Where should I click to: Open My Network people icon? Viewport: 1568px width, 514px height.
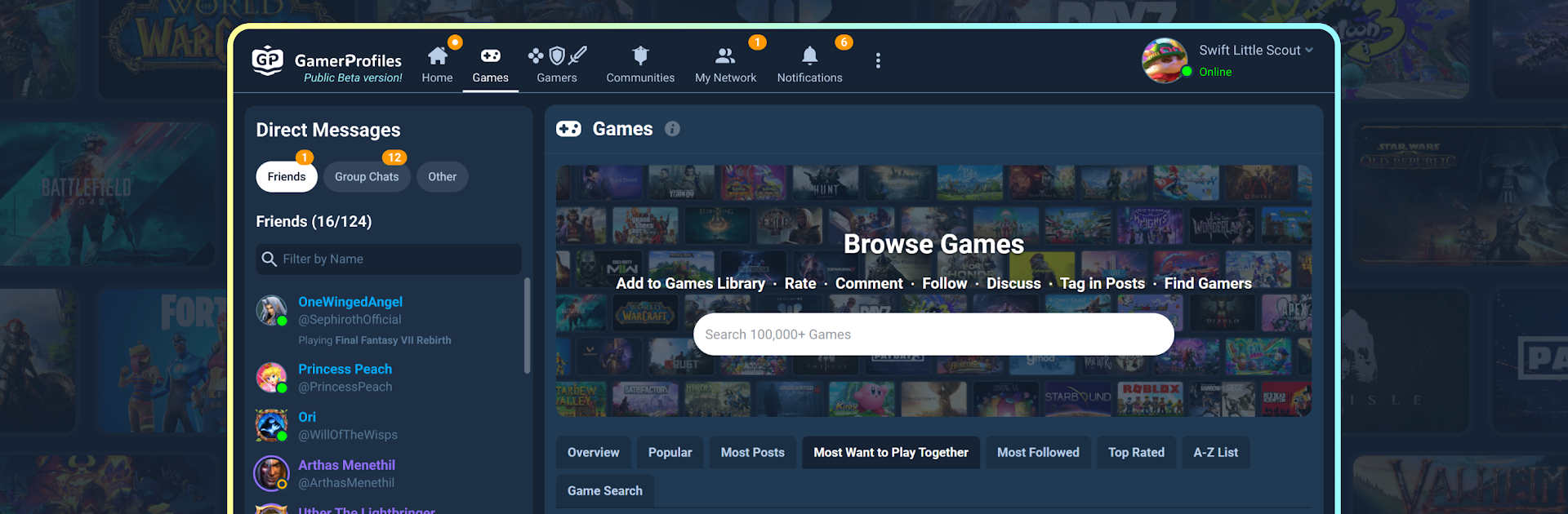point(725,55)
